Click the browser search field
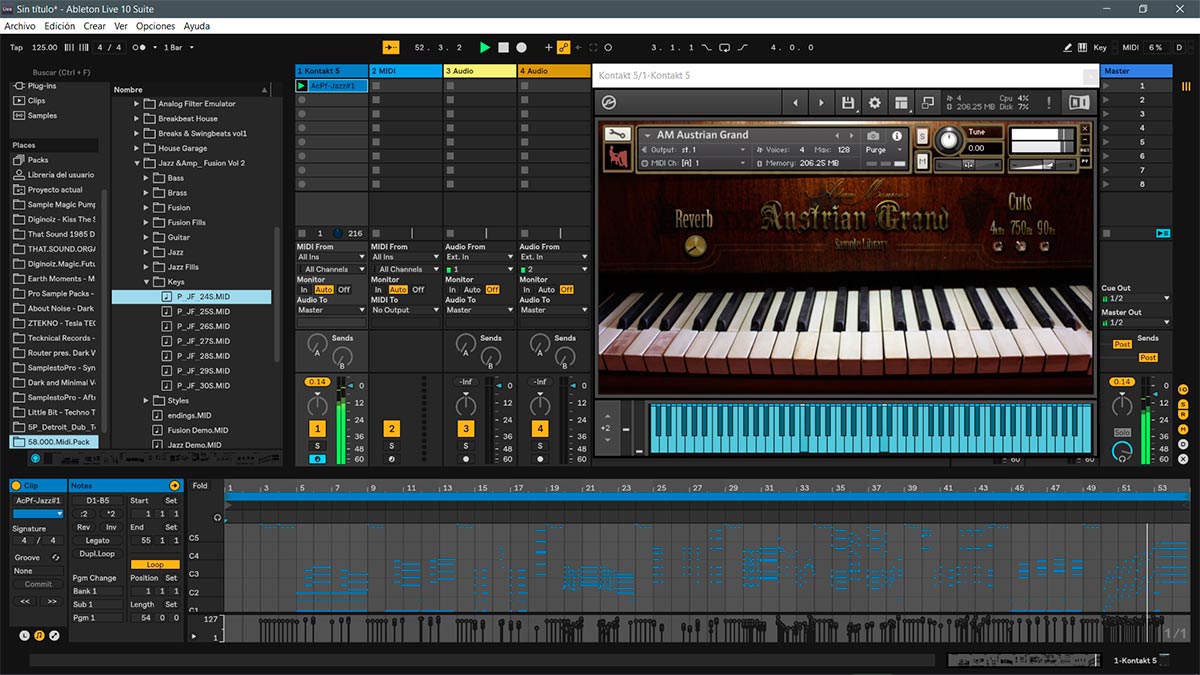The width and height of the screenshot is (1200, 675). click(61, 72)
